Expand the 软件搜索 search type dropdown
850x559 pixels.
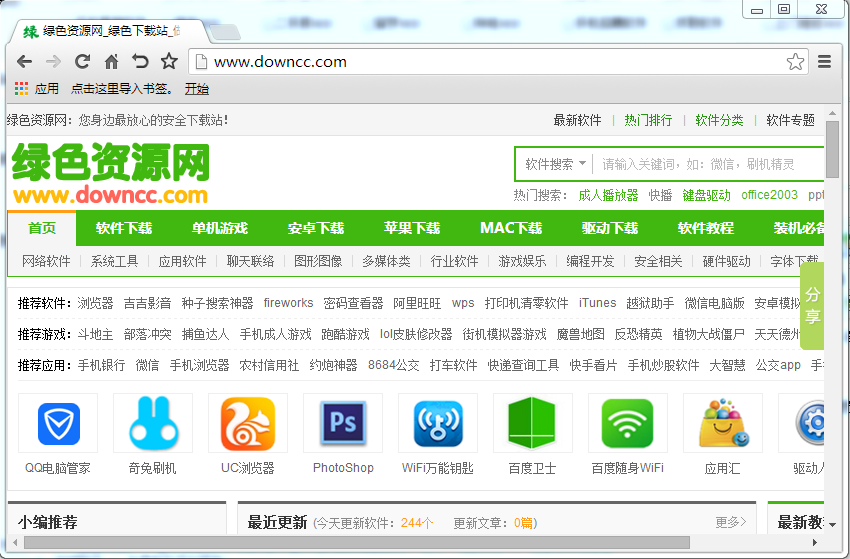pyautogui.click(x=555, y=164)
